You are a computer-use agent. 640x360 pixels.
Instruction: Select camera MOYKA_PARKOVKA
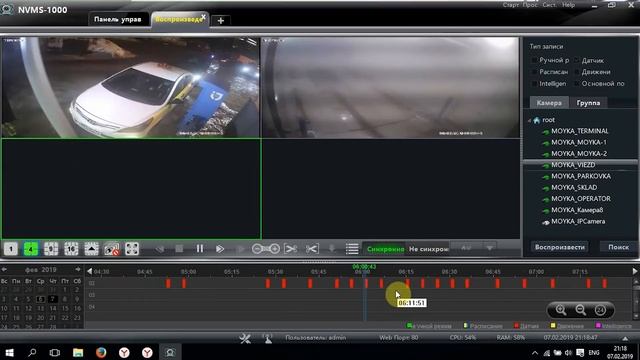coord(581,176)
